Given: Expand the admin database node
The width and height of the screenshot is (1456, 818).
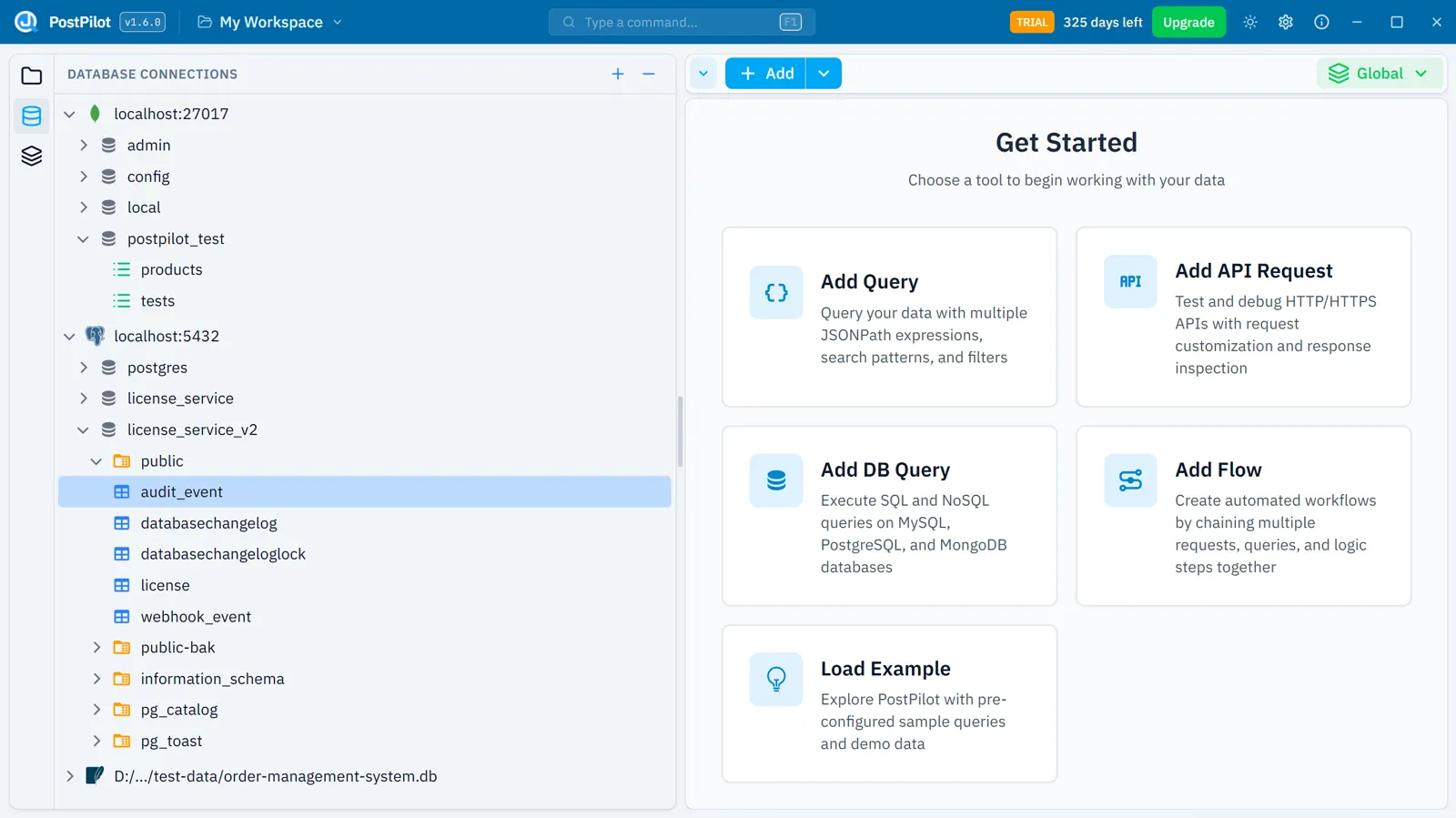Looking at the screenshot, I should [x=83, y=146].
